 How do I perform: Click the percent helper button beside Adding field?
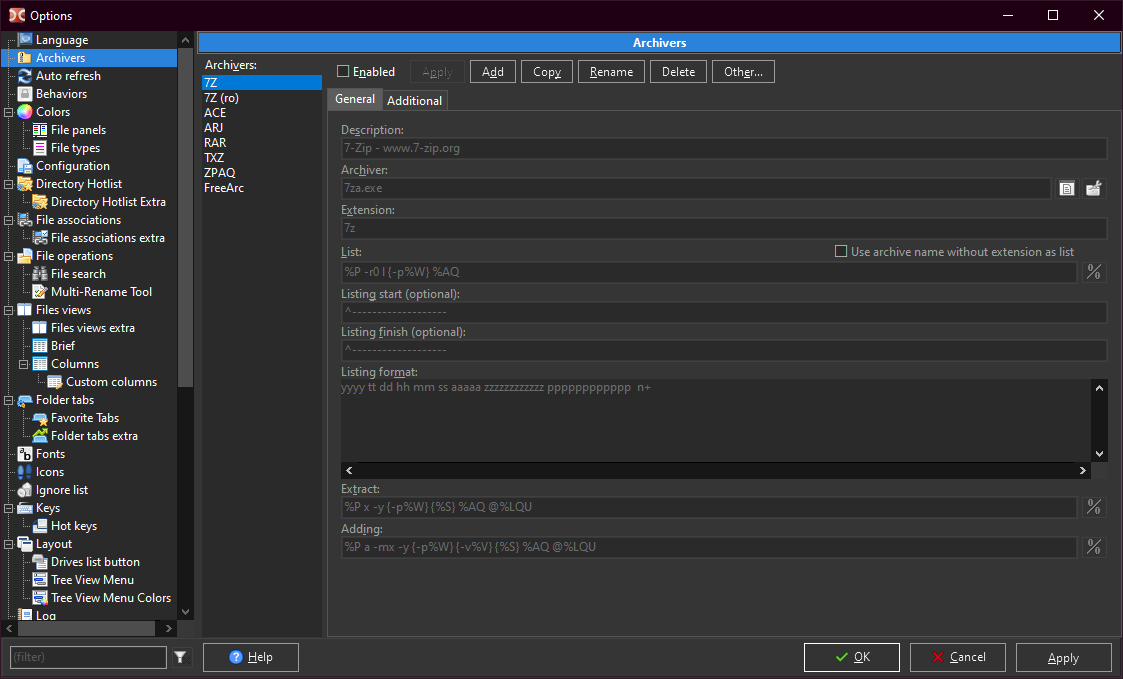coord(1094,547)
